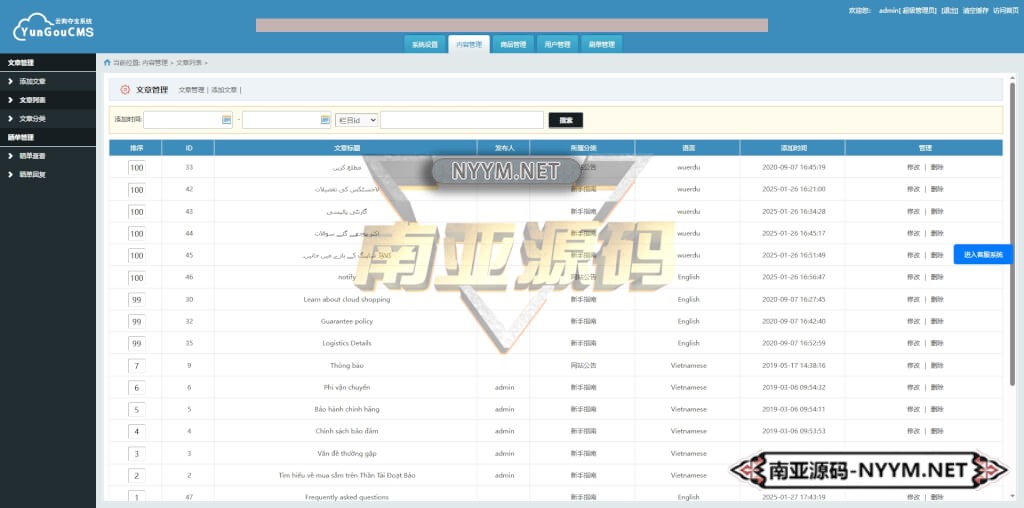1024x508 pixels.
Task: Click the gear icon beside 文章管理 heading
Action: pyautogui.click(x=125, y=90)
